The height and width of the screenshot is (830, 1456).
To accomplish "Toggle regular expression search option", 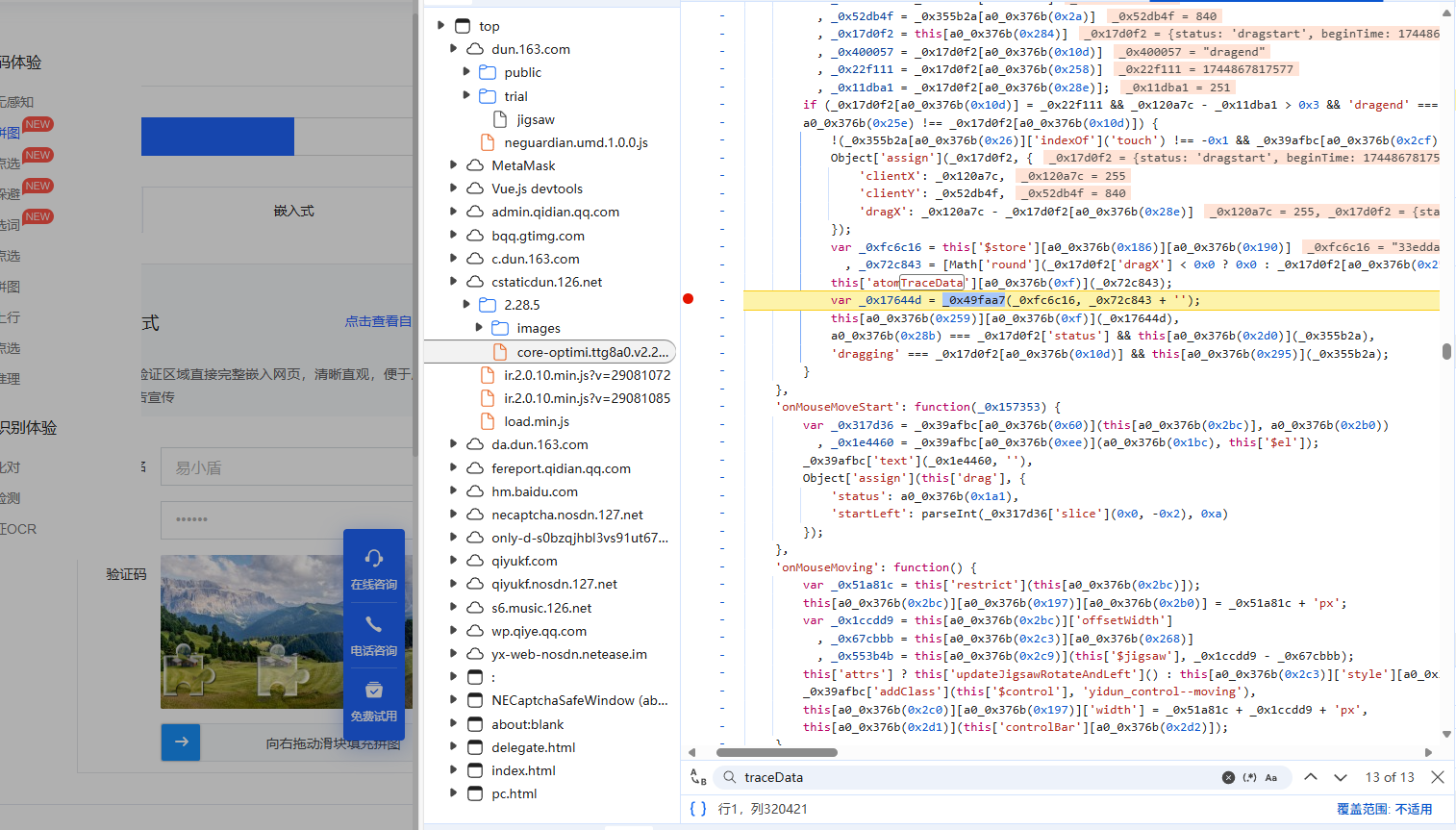I will (x=1249, y=777).
